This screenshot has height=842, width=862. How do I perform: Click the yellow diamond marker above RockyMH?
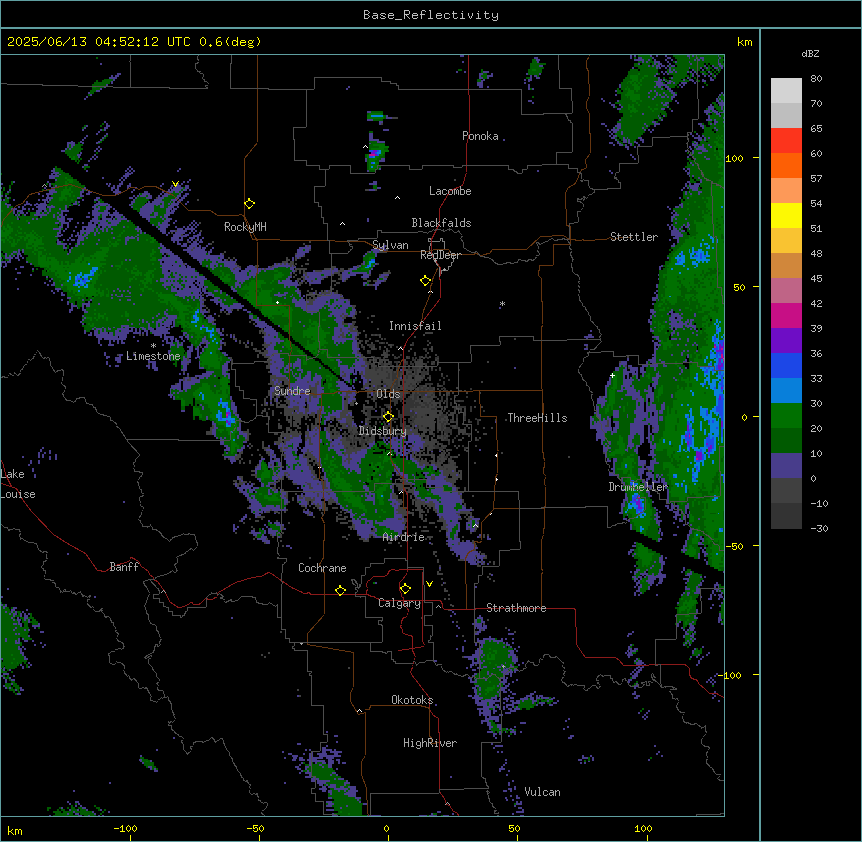[250, 204]
